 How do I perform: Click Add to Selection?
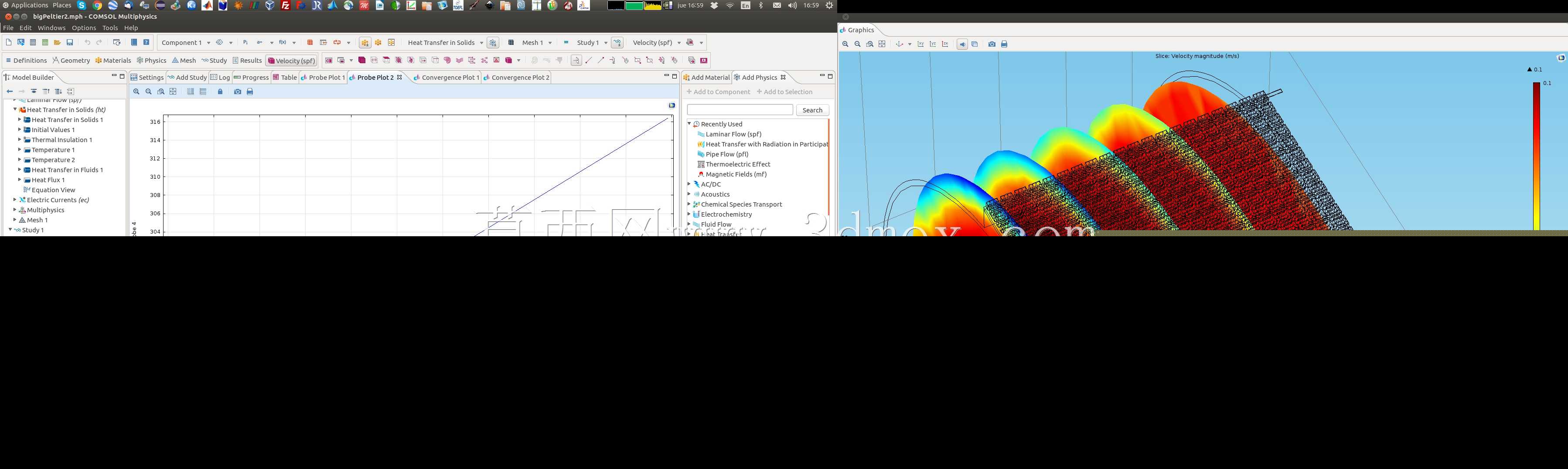tap(784, 92)
